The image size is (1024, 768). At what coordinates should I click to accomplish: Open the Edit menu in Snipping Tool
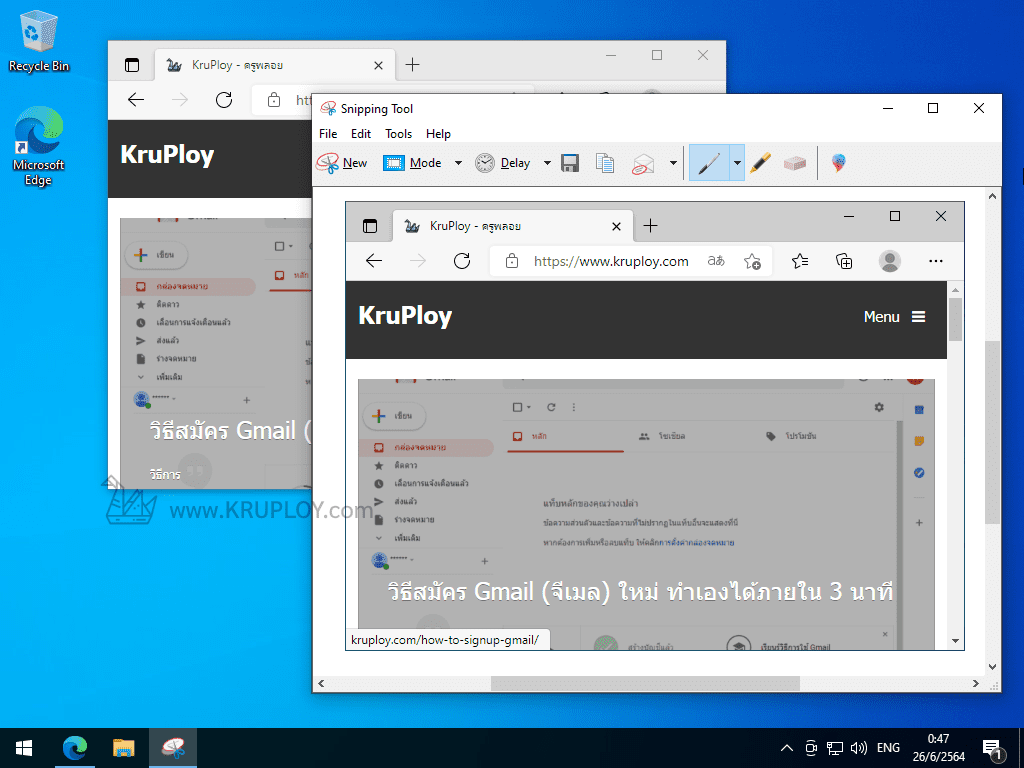360,134
